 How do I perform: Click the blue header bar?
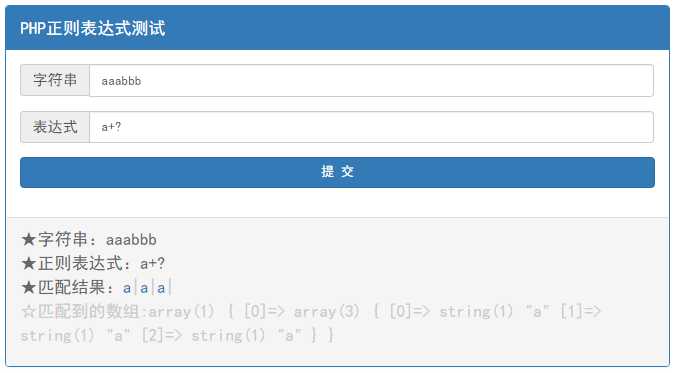tap(337, 28)
